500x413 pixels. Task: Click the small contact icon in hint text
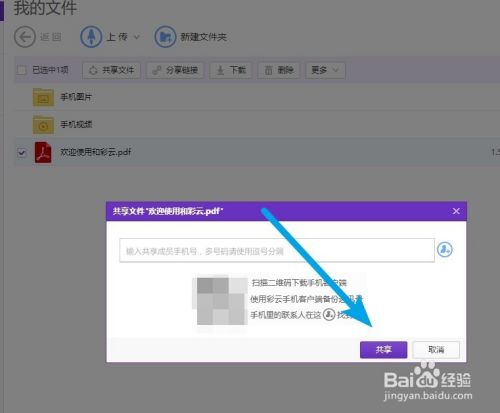[x=329, y=314]
